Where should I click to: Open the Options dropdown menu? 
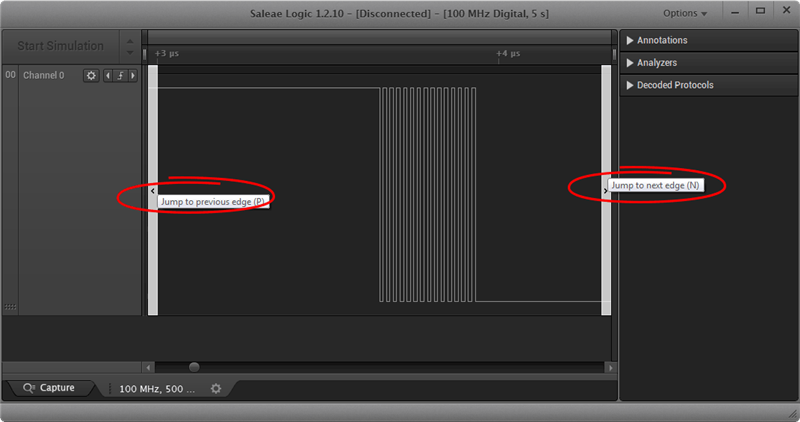click(x=685, y=13)
